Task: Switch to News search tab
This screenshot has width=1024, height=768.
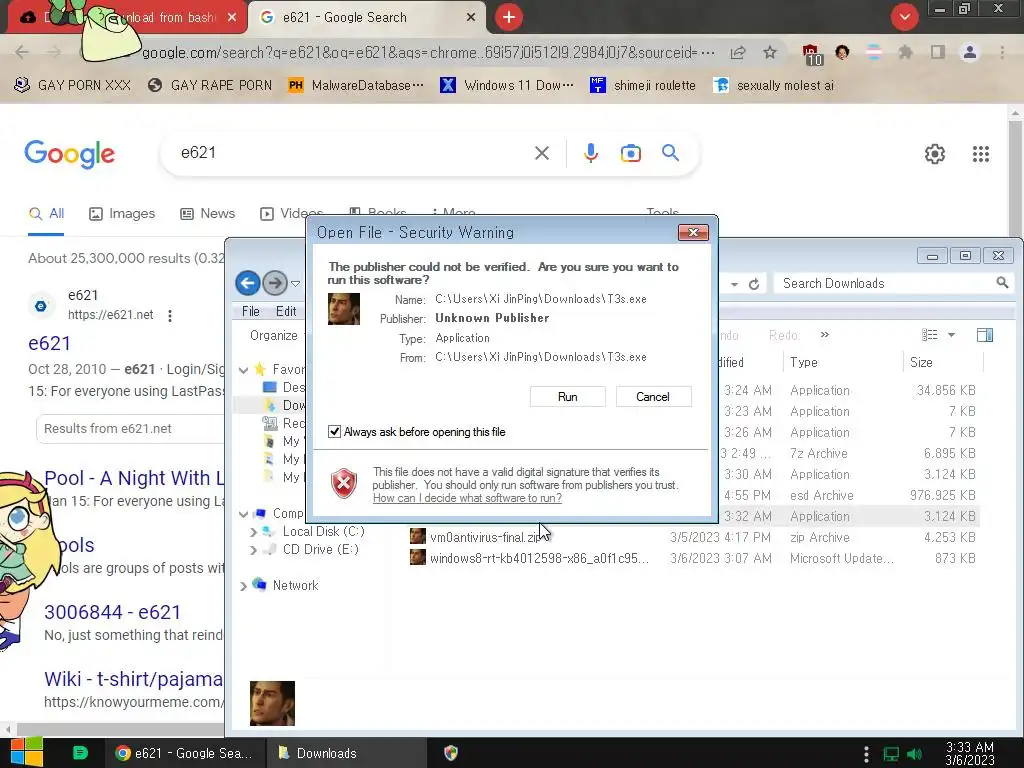Action: (x=208, y=214)
